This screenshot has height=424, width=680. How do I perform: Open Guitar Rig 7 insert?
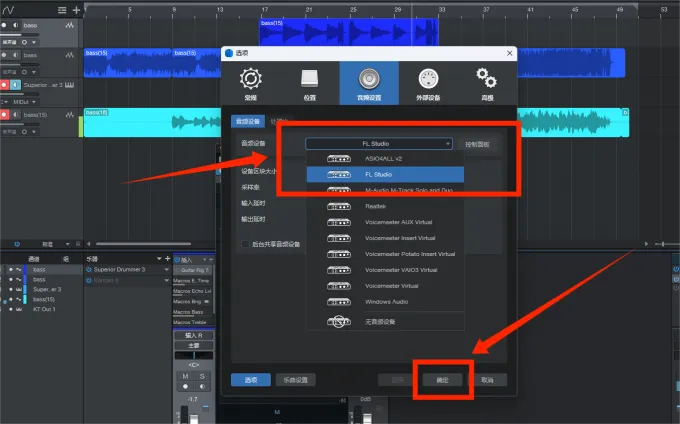(x=194, y=270)
